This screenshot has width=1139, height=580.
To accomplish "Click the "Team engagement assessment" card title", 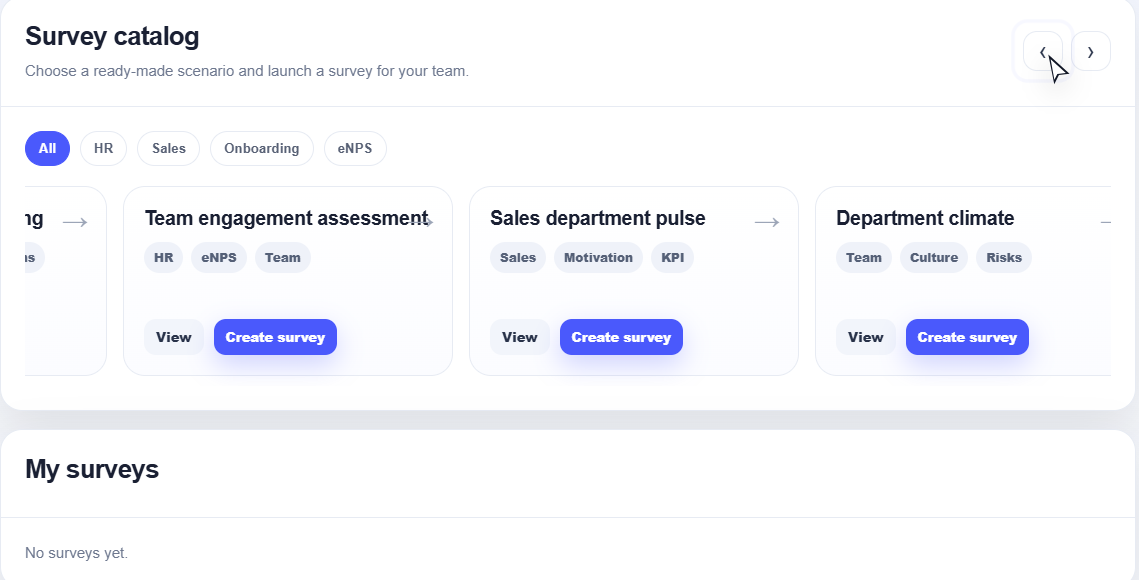I will tap(286, 218).
